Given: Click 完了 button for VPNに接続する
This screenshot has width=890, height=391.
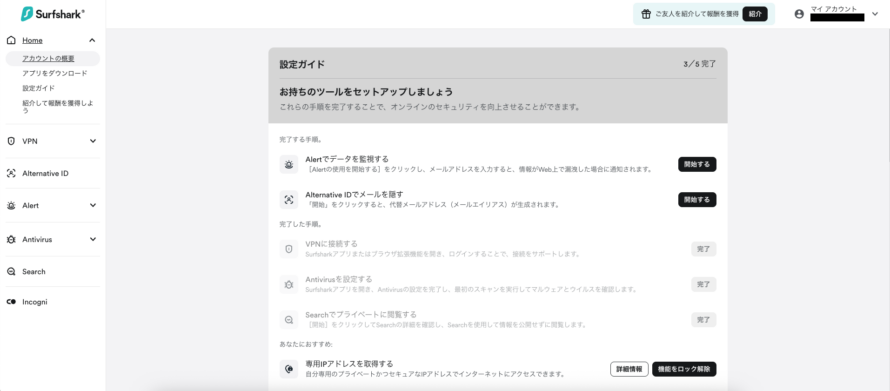Looking at the screenshot, I should coord(704,249).
